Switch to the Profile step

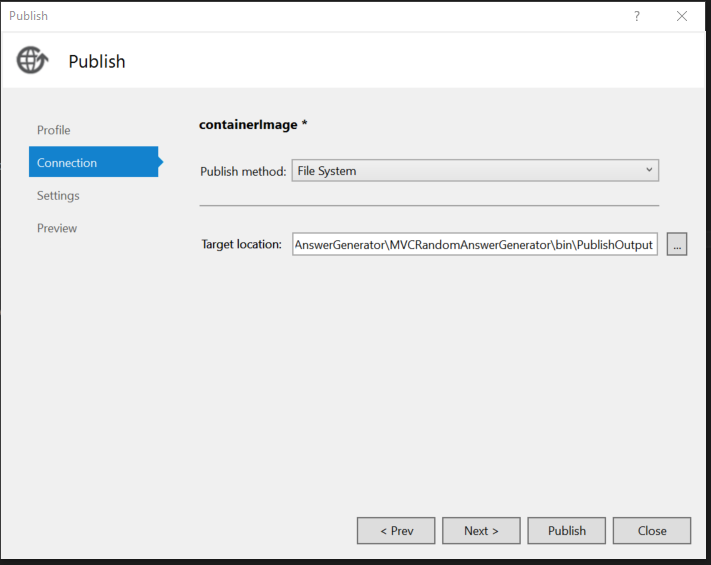coord(54,130)
